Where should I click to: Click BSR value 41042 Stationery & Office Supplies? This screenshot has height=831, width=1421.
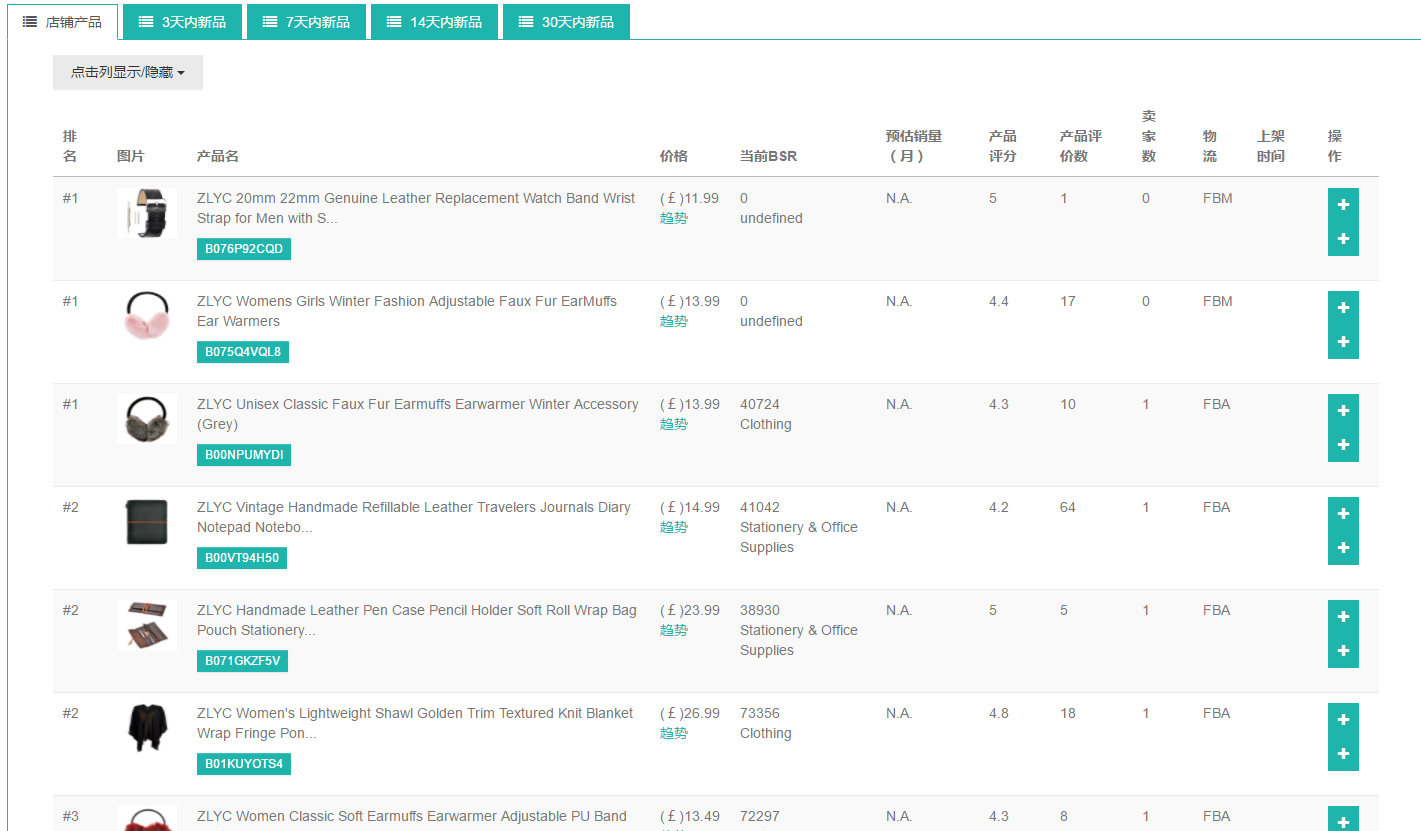pos(799,527)
